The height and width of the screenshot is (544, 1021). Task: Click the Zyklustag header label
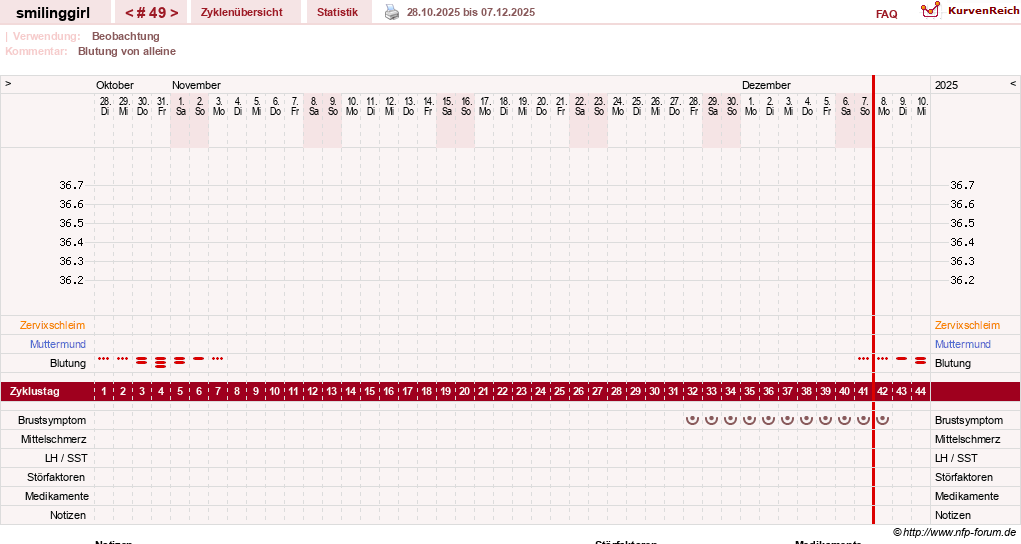[35, 392]
